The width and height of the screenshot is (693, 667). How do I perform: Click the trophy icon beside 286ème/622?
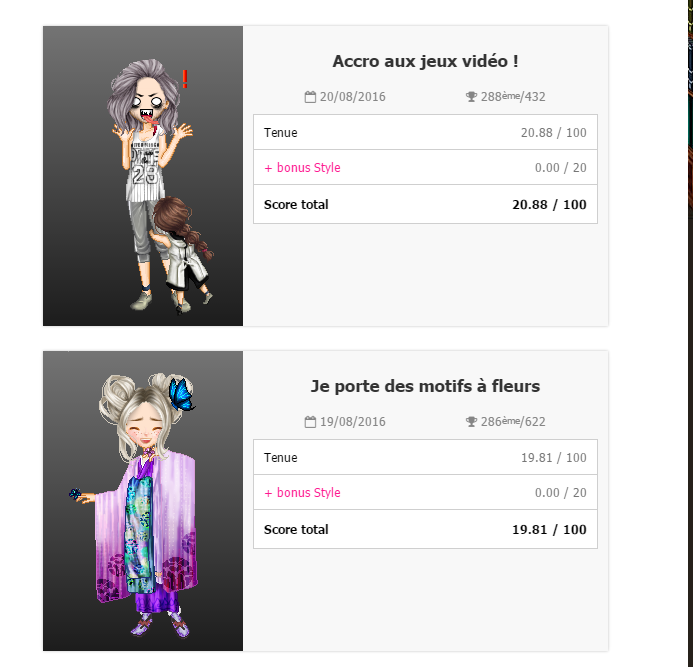point(472,422)
